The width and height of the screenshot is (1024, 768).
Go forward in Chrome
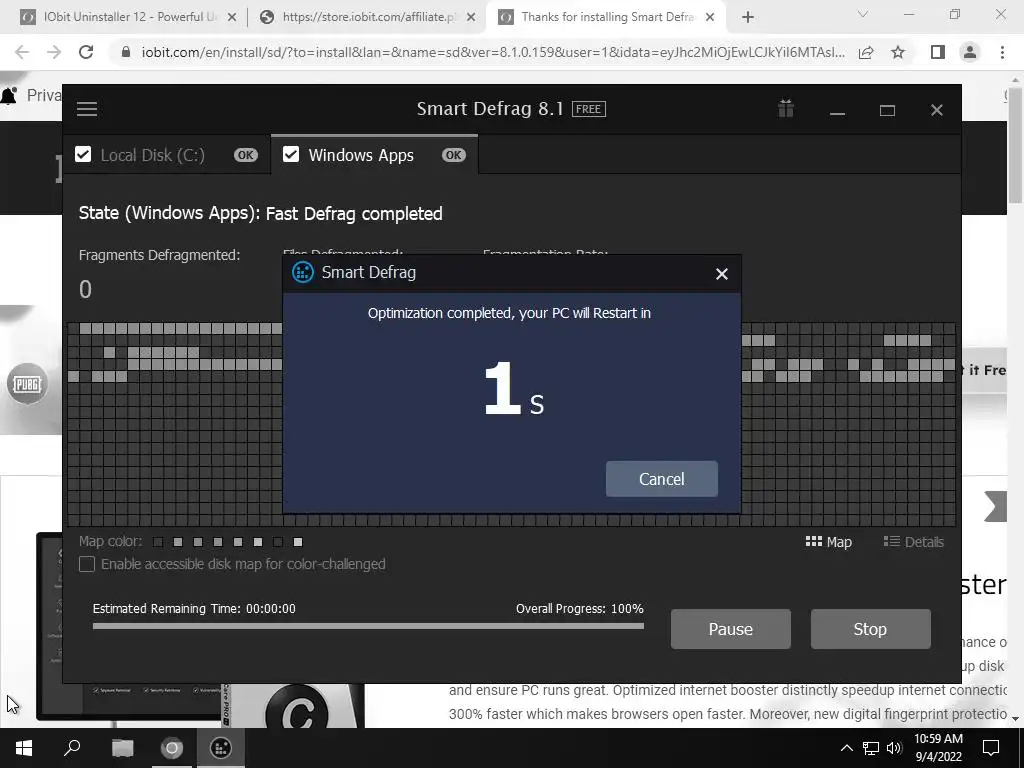54,52
